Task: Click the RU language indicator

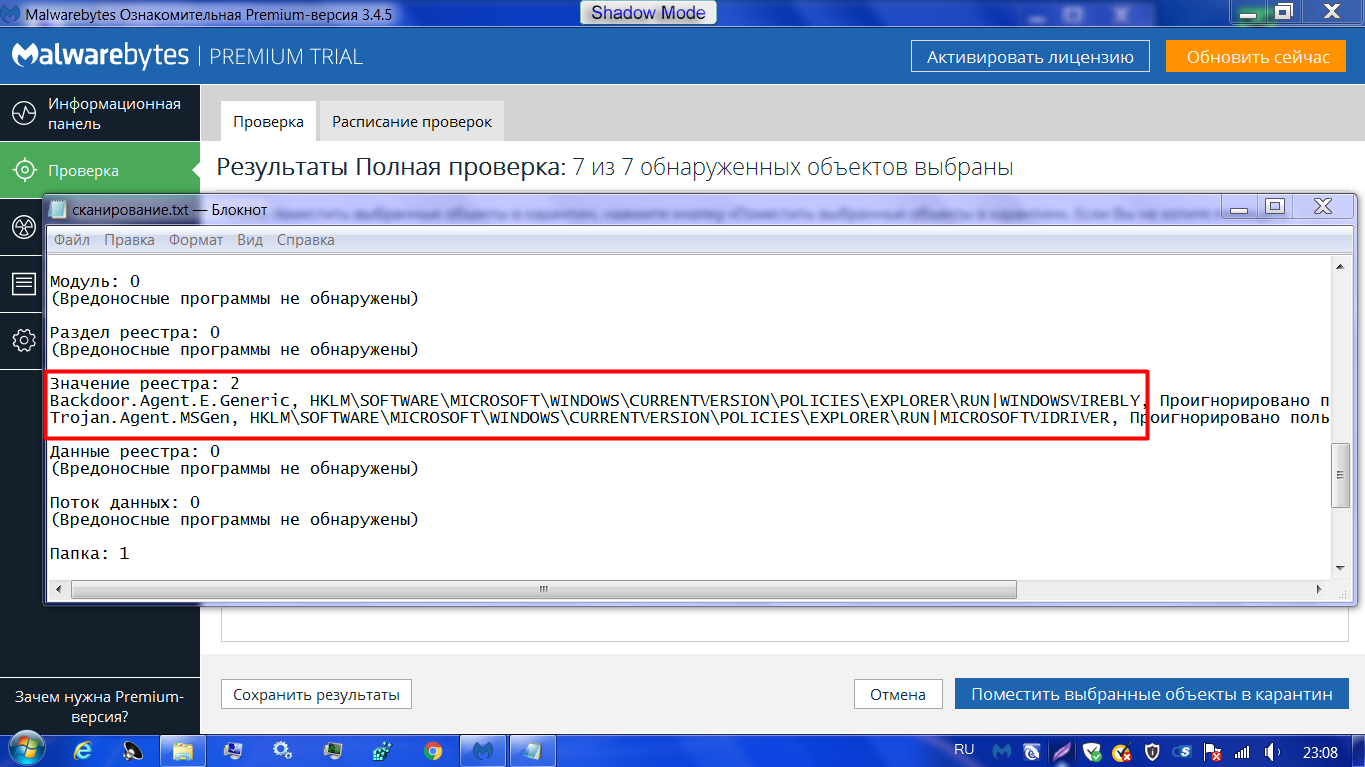Action: coord(964,750)
